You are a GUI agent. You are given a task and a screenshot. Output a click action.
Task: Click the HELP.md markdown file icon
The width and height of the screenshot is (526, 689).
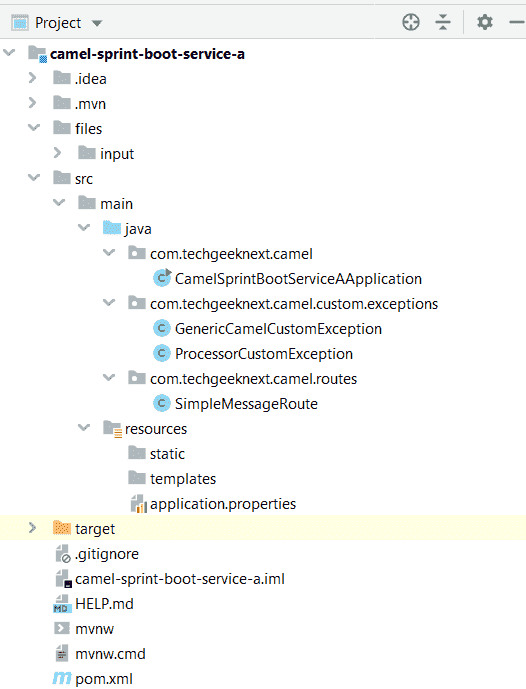[62, 604]
